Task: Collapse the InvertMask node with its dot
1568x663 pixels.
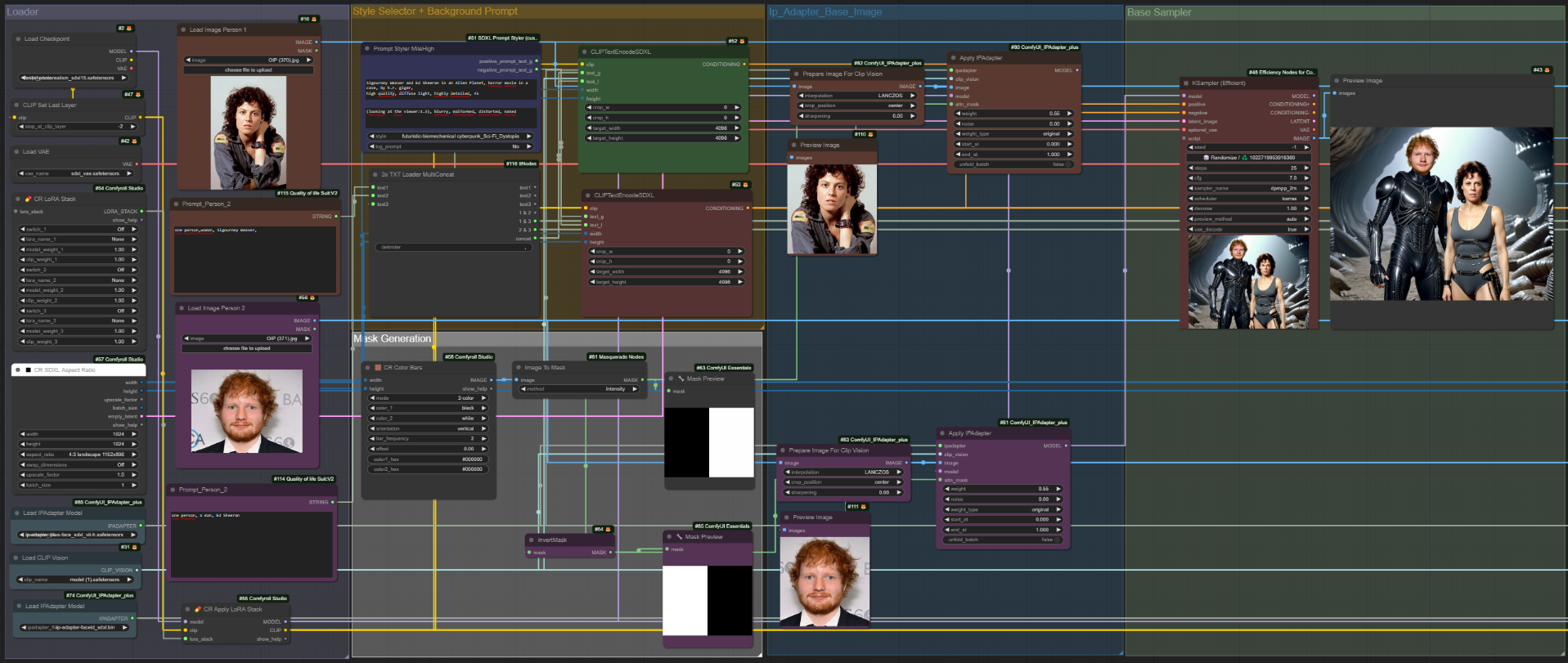Action: coord(531,540)
